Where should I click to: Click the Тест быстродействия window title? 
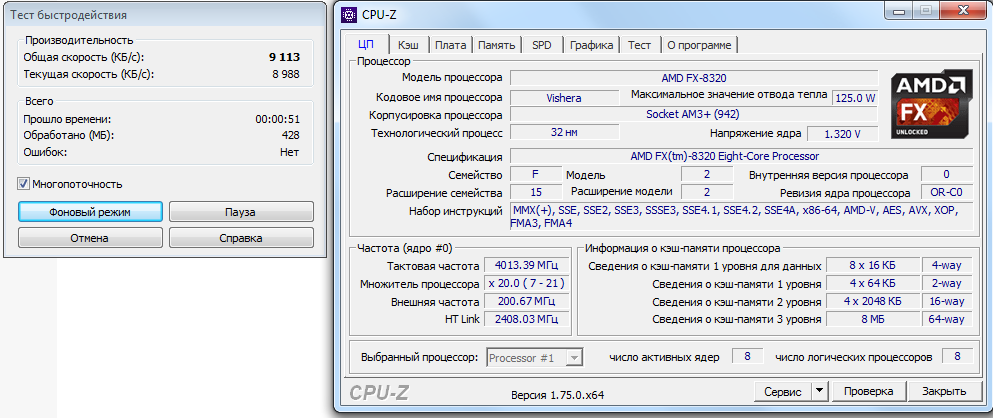point(68,15)
